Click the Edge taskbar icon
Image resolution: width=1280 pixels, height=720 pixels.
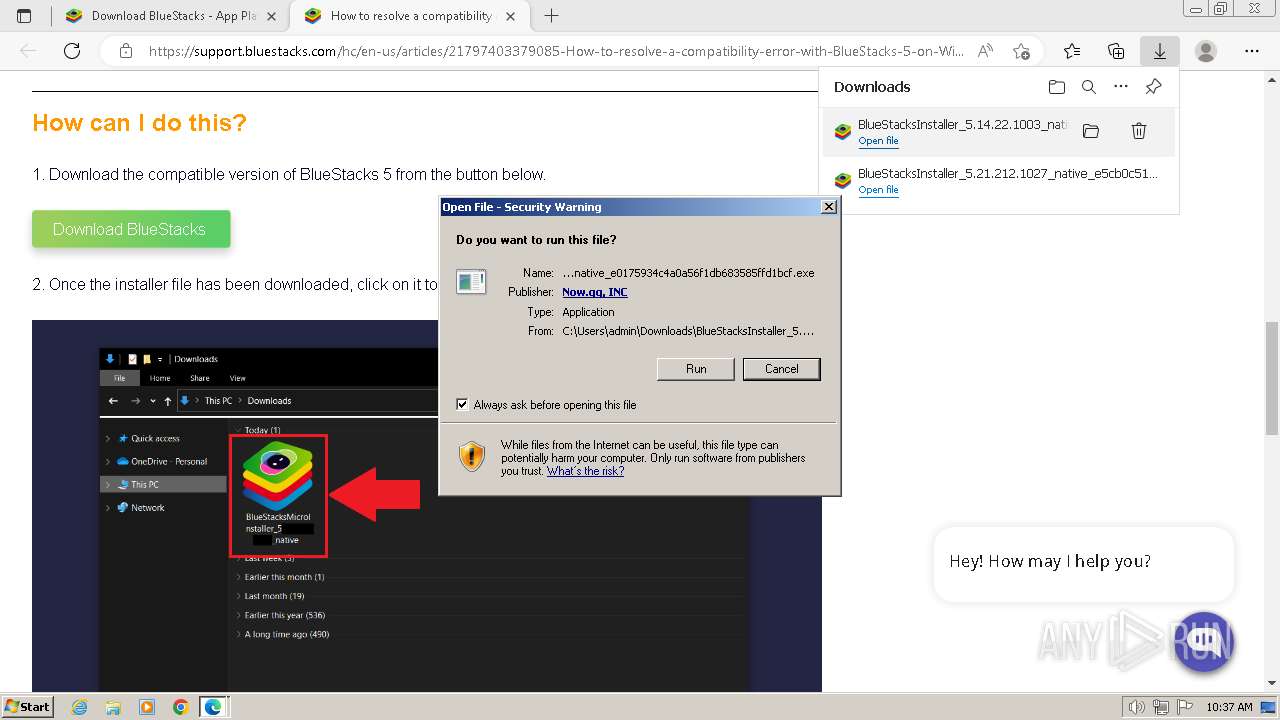[213, 707]
